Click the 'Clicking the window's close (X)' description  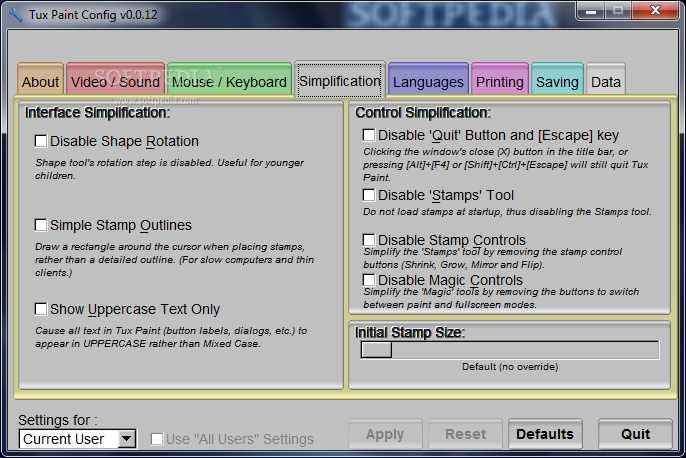click(x=505, y=164)
